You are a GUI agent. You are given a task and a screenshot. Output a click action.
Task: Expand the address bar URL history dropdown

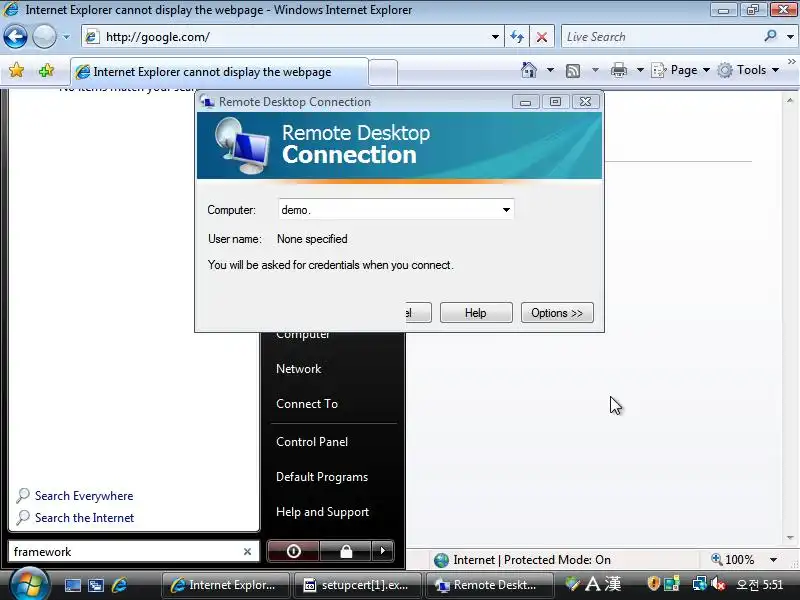[x=495, y=37]
